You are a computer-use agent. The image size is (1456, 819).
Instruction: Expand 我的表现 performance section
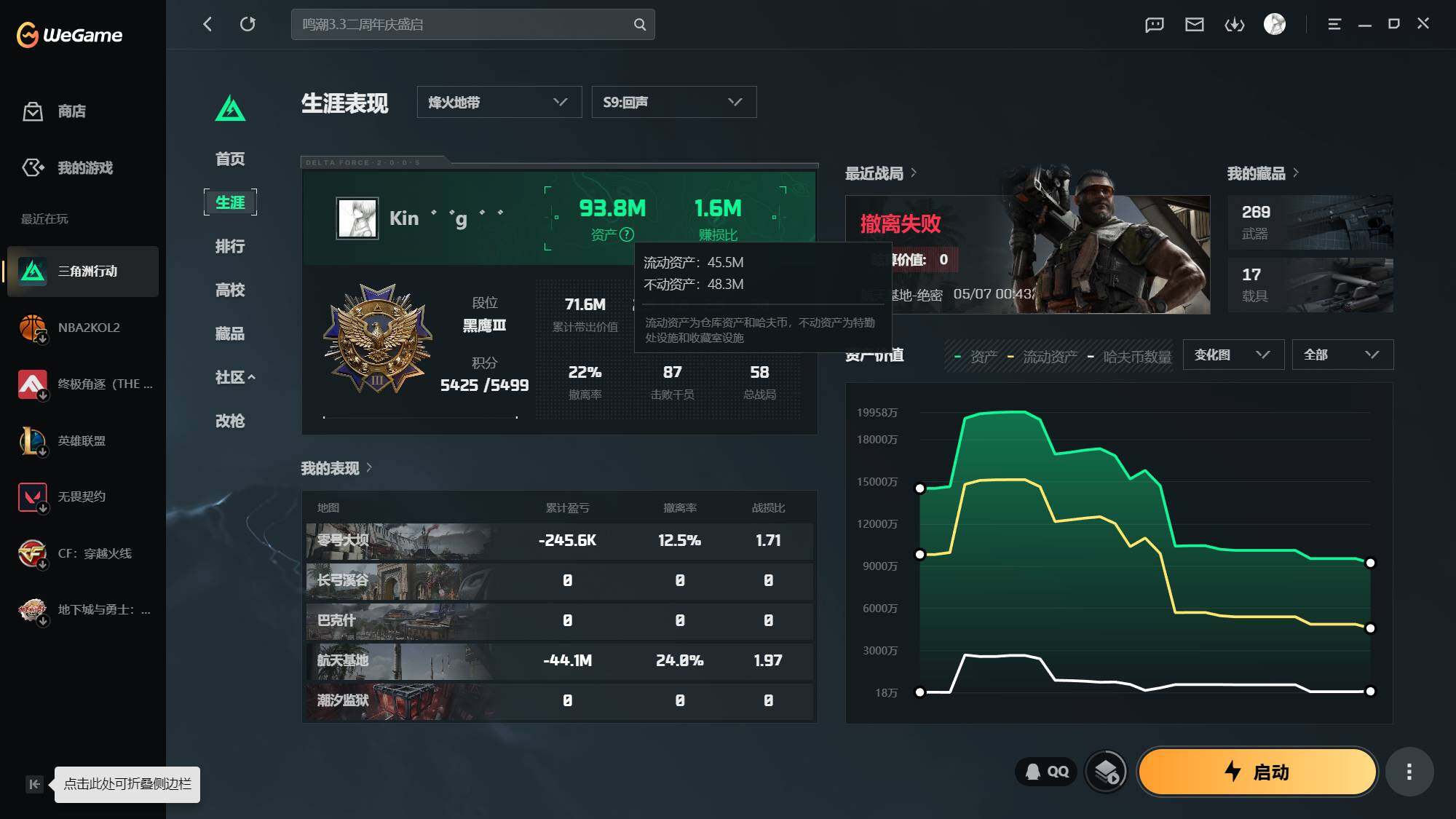[337, 468]
